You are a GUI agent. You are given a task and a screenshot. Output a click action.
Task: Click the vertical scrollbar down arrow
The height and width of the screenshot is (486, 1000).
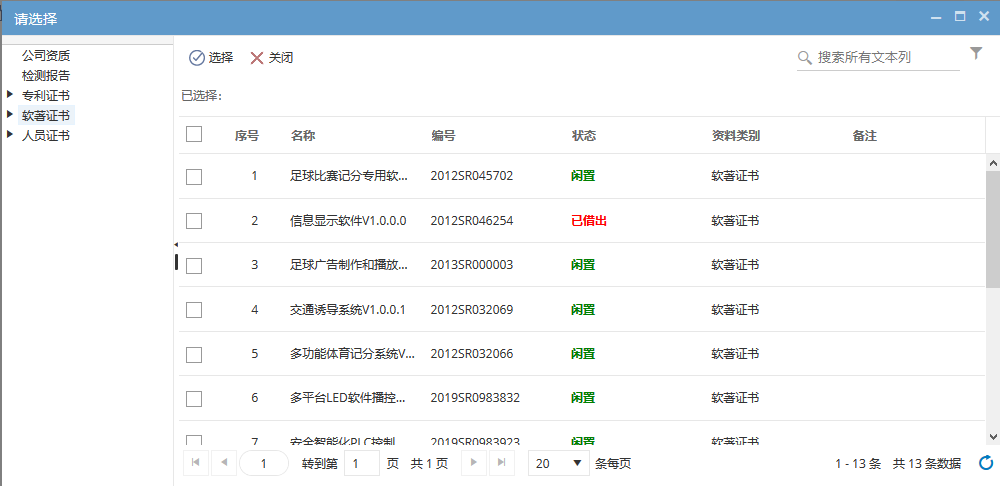coord(992,436)
